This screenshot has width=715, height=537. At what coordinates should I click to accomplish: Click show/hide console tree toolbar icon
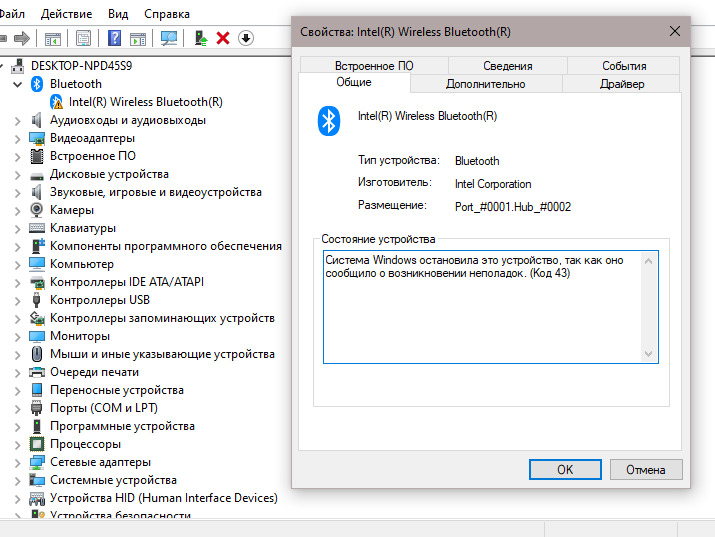point(53,39)
